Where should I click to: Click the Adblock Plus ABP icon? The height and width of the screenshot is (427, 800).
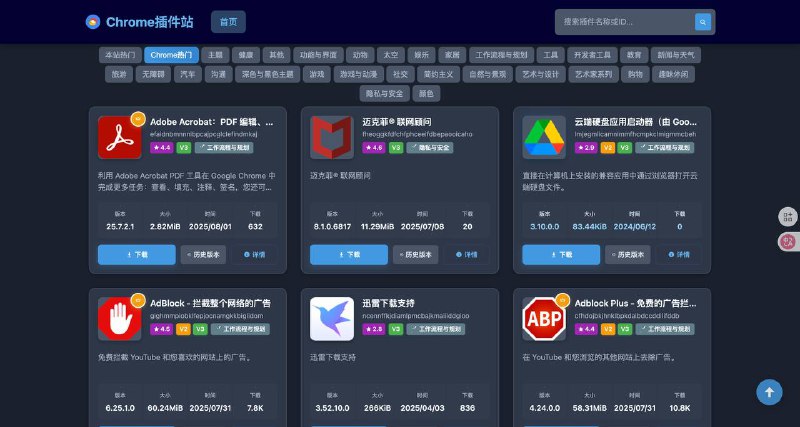[x=544, y=319]
